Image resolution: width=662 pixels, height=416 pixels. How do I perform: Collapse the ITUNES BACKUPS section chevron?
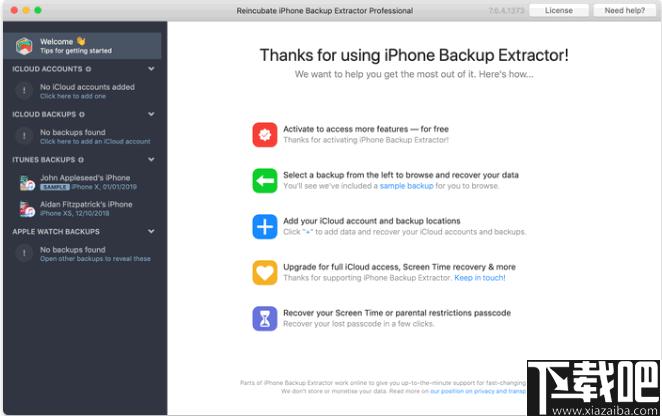click(x=151, y=159)
